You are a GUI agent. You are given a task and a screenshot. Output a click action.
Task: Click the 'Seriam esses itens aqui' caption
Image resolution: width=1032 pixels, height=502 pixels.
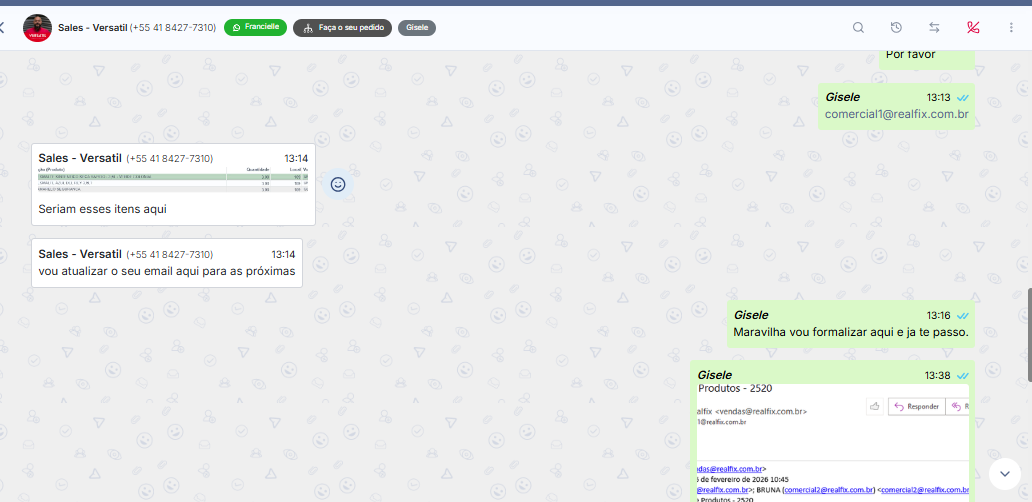pyautogui.click(x=102, y=210)
